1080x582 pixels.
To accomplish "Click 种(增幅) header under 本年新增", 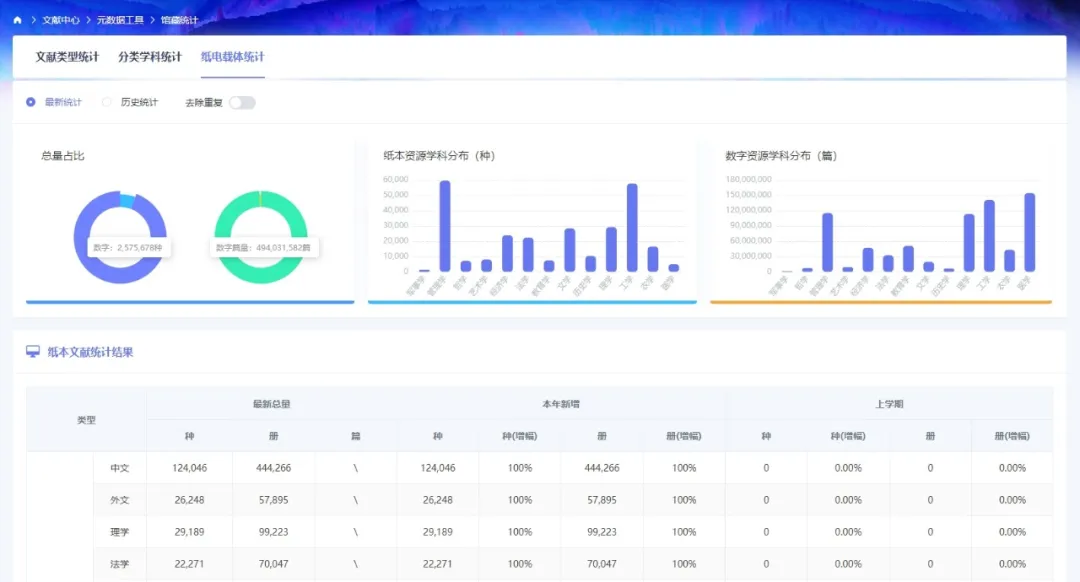I will 519,436.
